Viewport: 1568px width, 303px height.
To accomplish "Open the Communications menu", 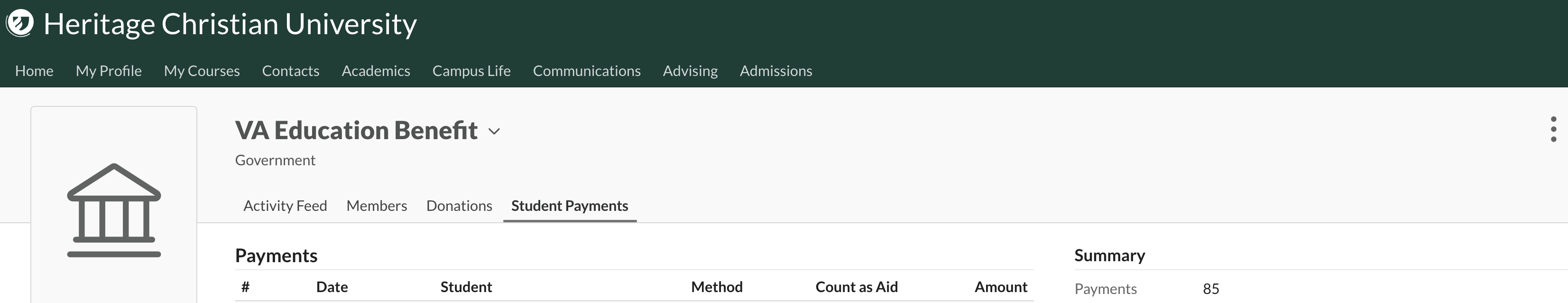I will (587, 71).
